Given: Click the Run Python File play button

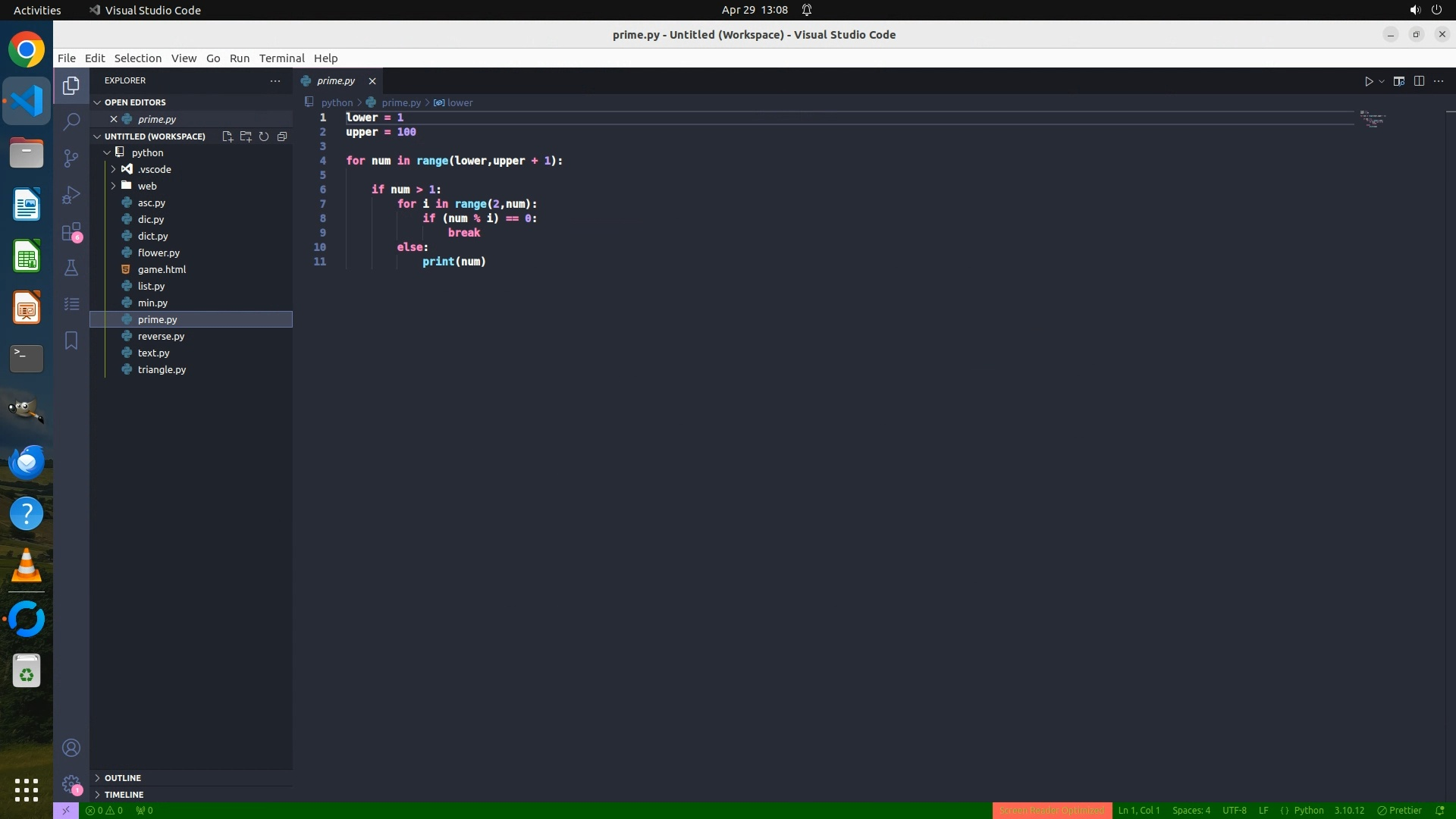Looking at the screenshot, I should (1369, 81).
